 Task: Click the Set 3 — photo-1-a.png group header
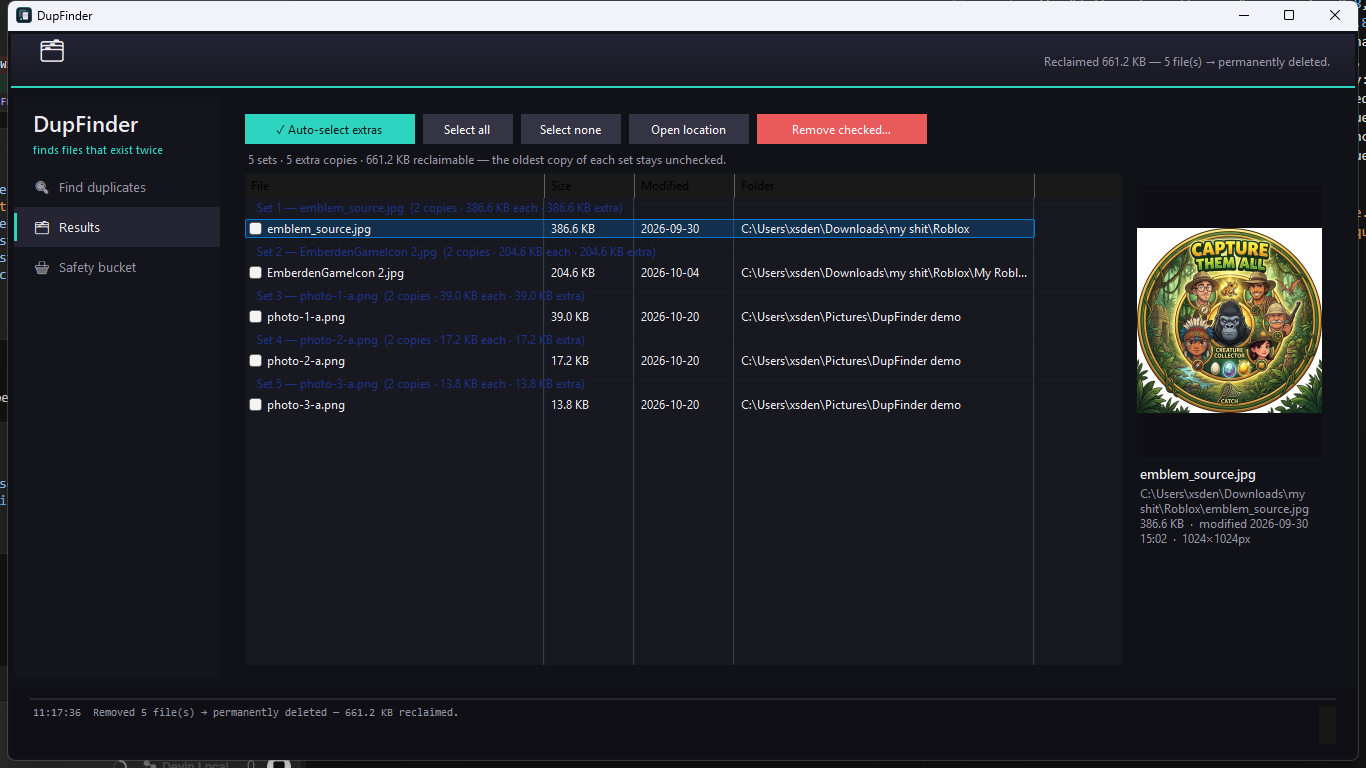[421, 296]
